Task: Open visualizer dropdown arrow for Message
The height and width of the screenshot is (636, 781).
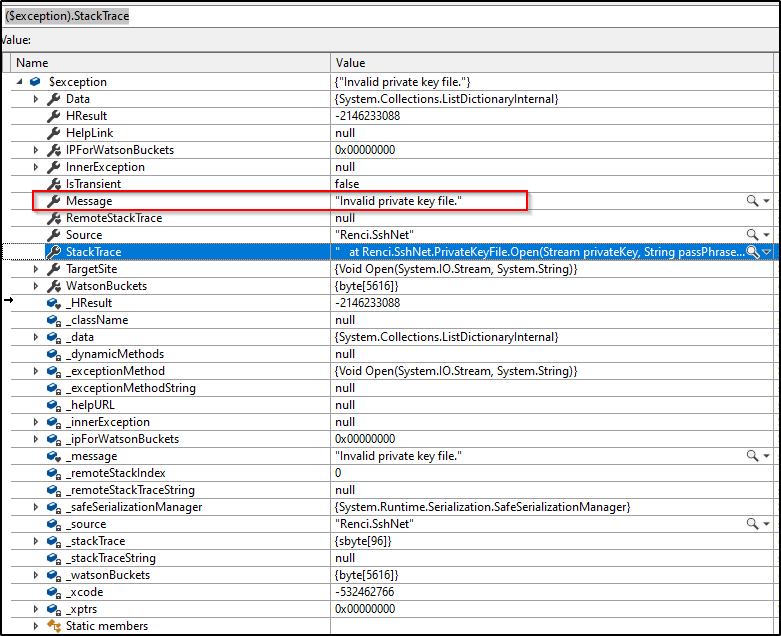Action: pos(767,201)
